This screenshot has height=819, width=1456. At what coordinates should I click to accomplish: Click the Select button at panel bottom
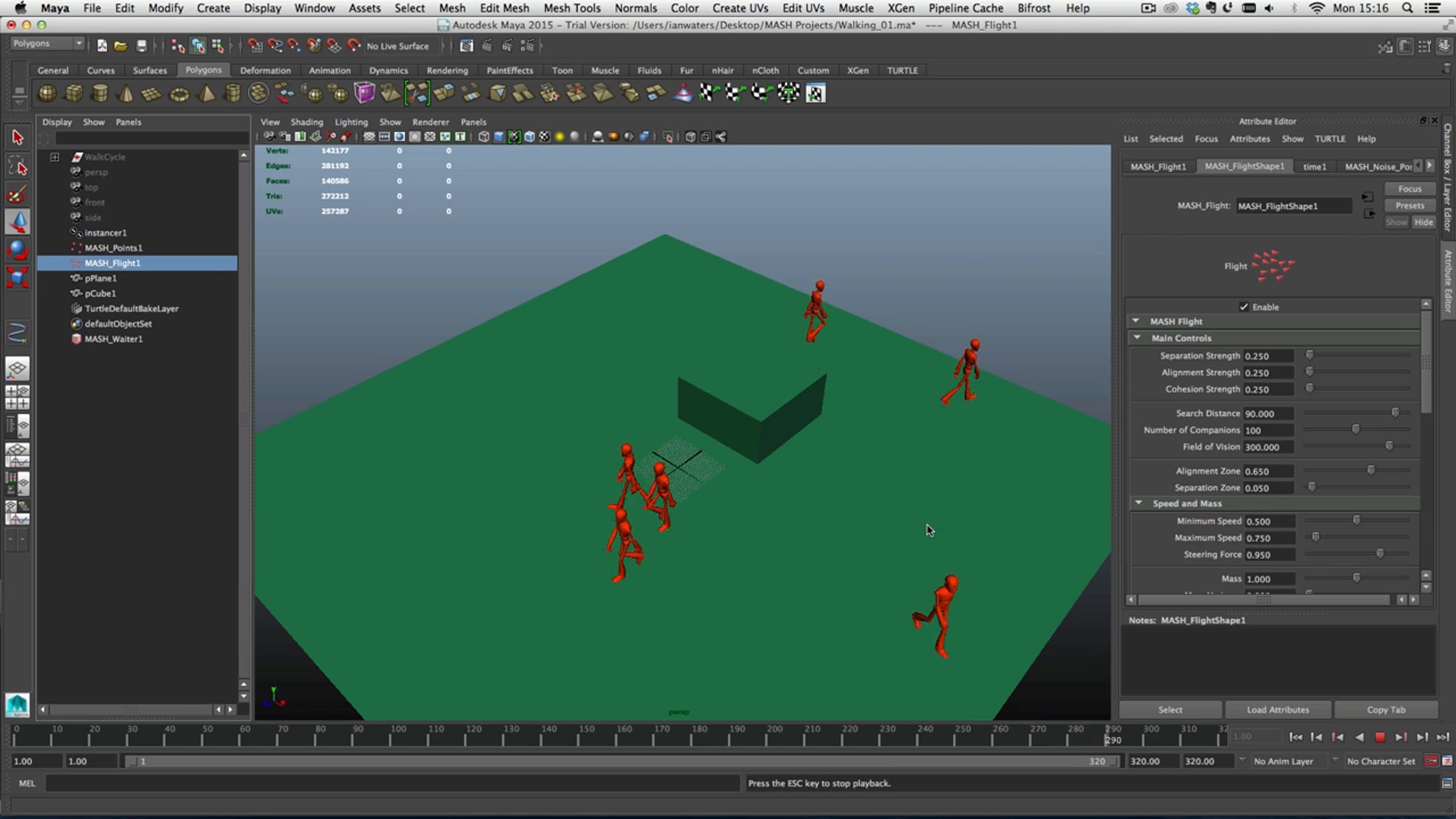point(1170,709)
